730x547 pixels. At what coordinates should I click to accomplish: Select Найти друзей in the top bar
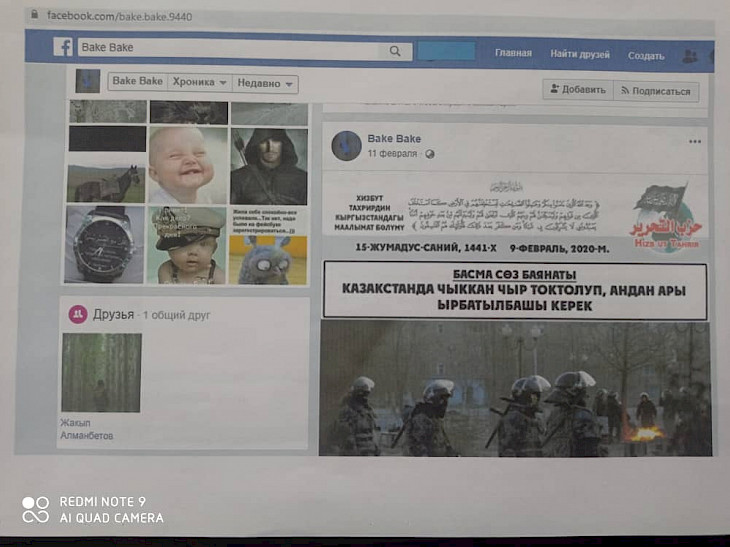pos(578,54)
